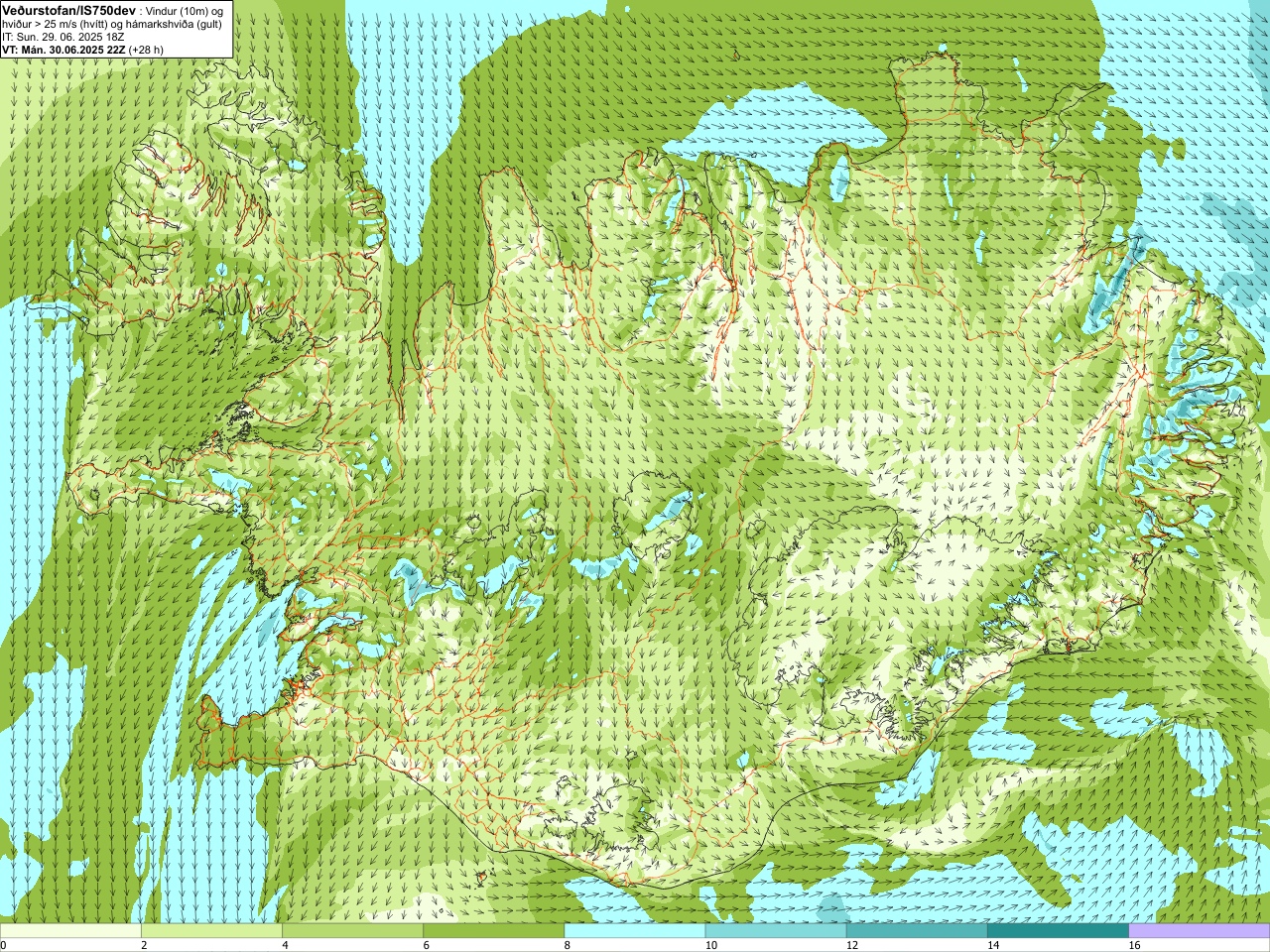Click the purple legend swatch above 16 m/s
Screen dimensions: 1270x952
coord(1200,931)
